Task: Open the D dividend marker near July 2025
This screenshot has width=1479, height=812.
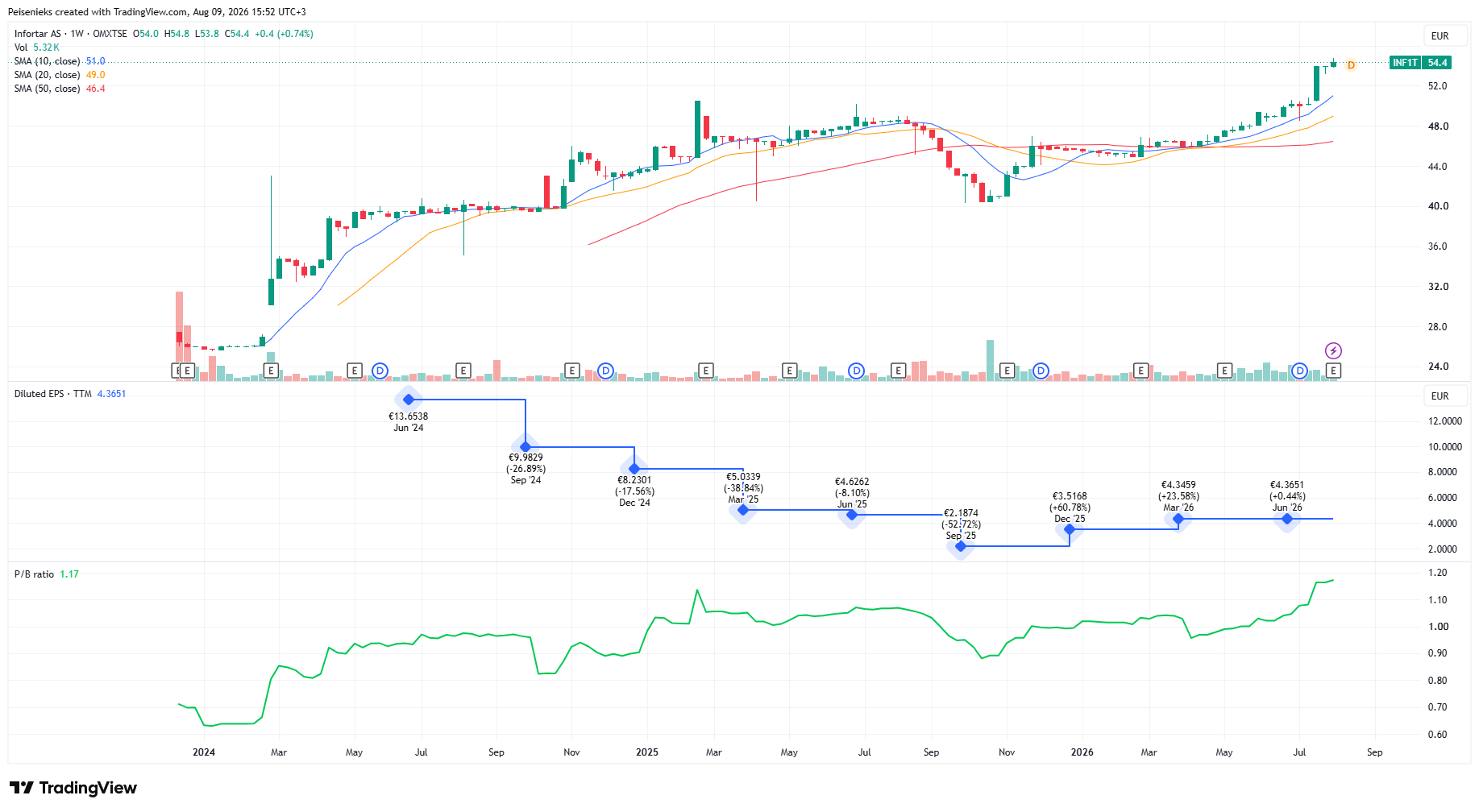Action: point(857,371)
